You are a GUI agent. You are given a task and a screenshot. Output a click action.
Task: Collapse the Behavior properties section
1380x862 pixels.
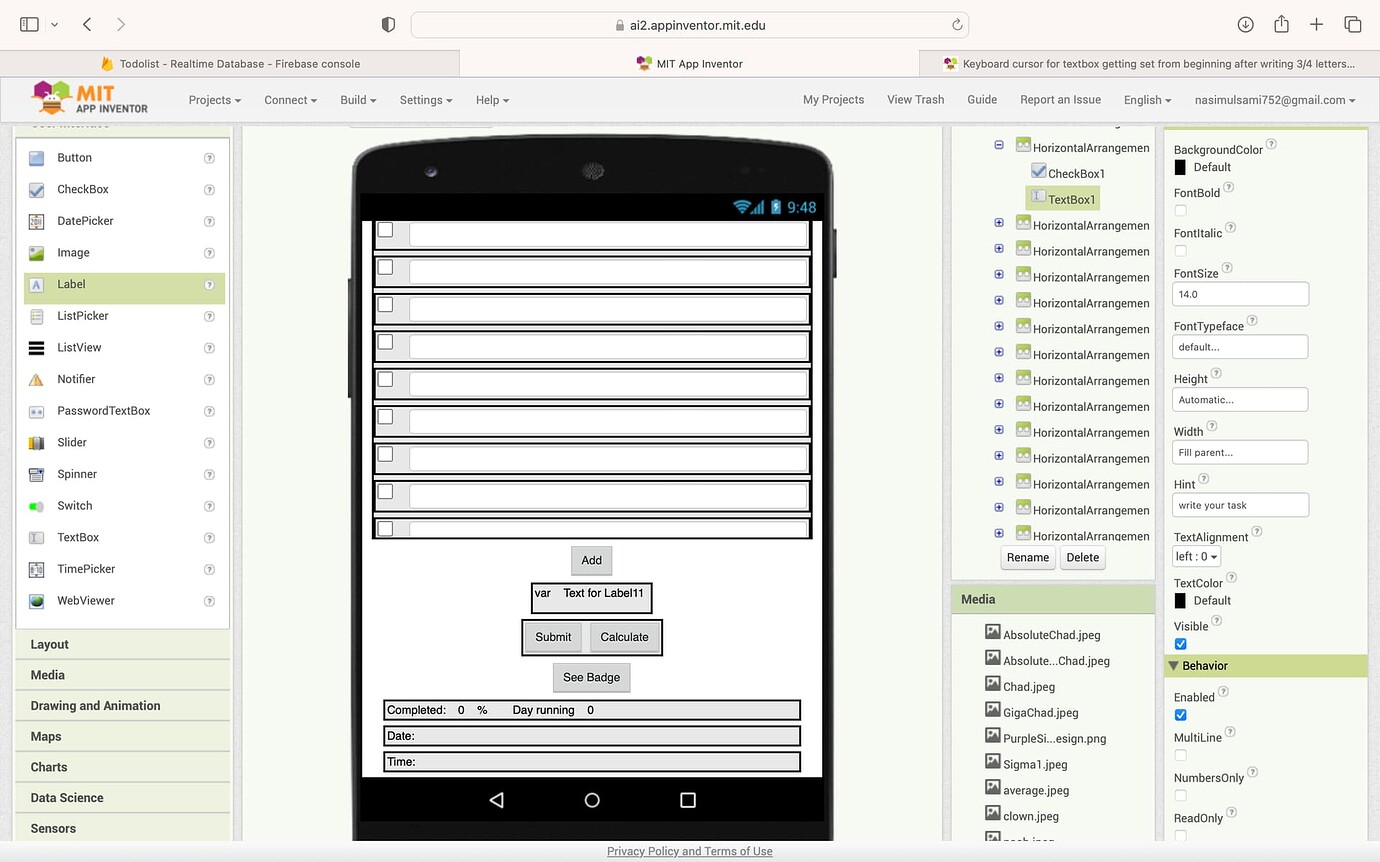pos(1174,666)
